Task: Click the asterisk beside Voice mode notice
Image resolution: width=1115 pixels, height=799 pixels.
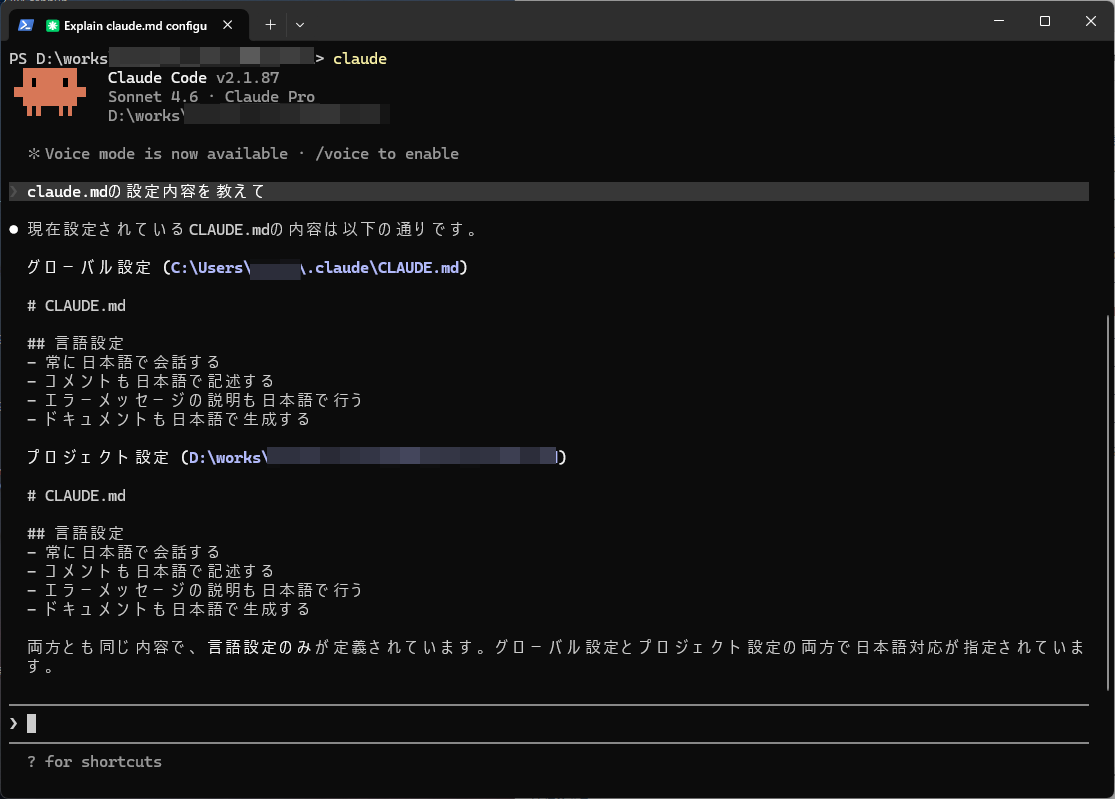Action: (x=33, y=154)
